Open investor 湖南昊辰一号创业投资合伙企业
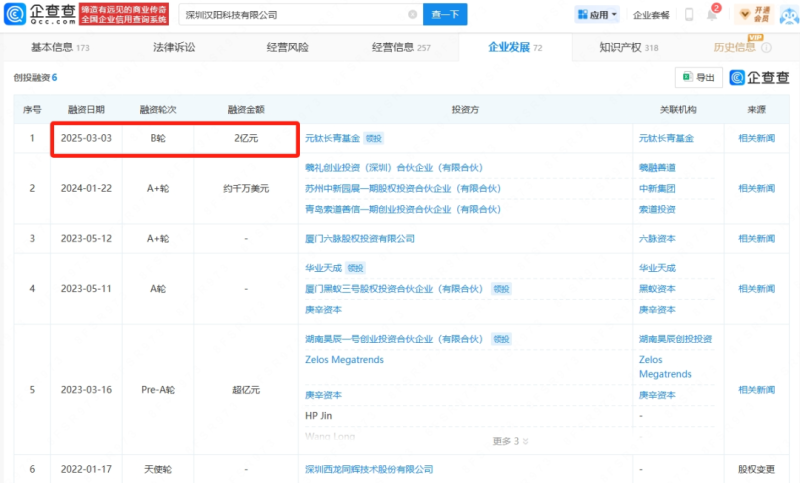 [x=393, y=339]
